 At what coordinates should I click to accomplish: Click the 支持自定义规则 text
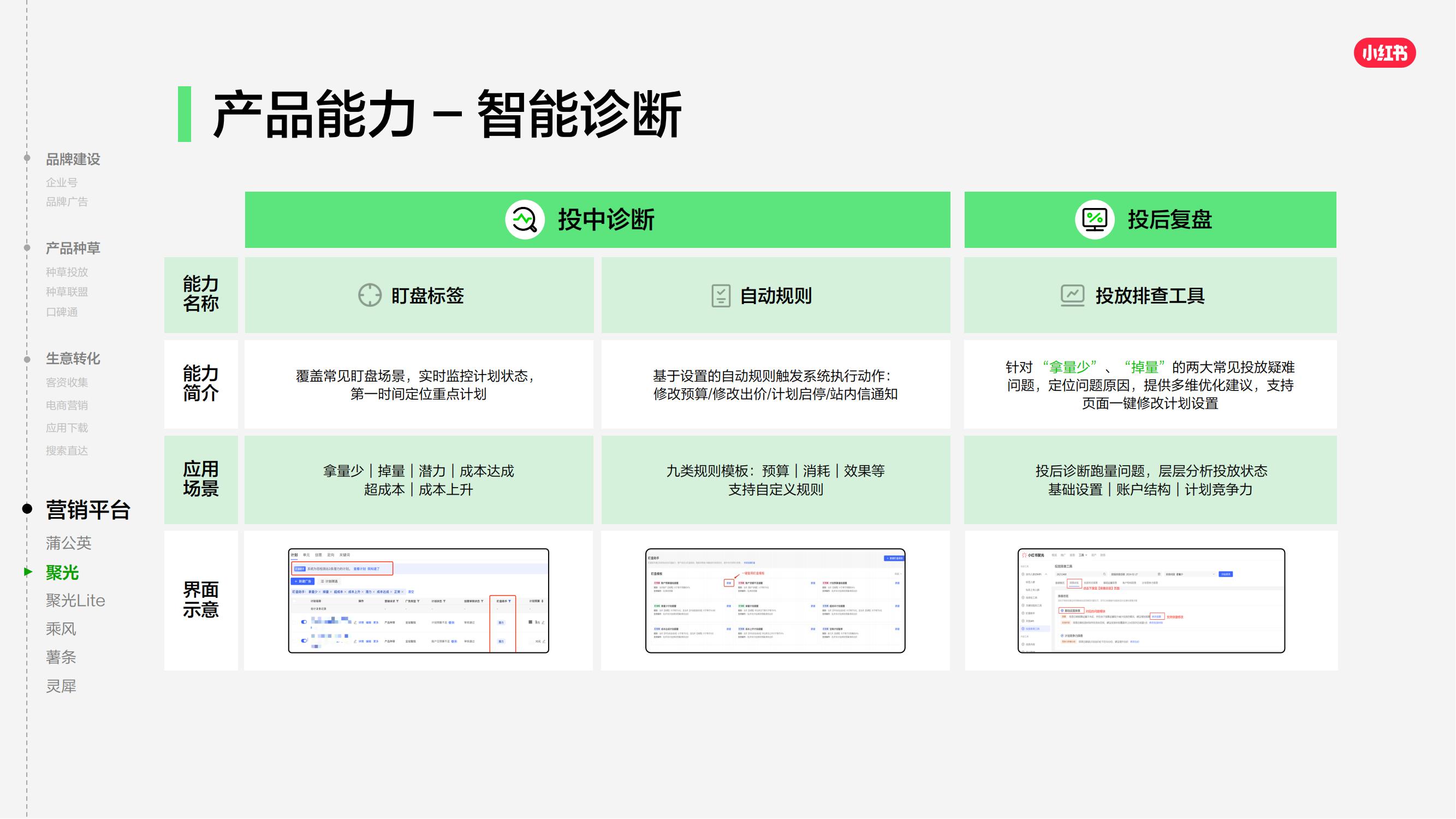(775, 489)
